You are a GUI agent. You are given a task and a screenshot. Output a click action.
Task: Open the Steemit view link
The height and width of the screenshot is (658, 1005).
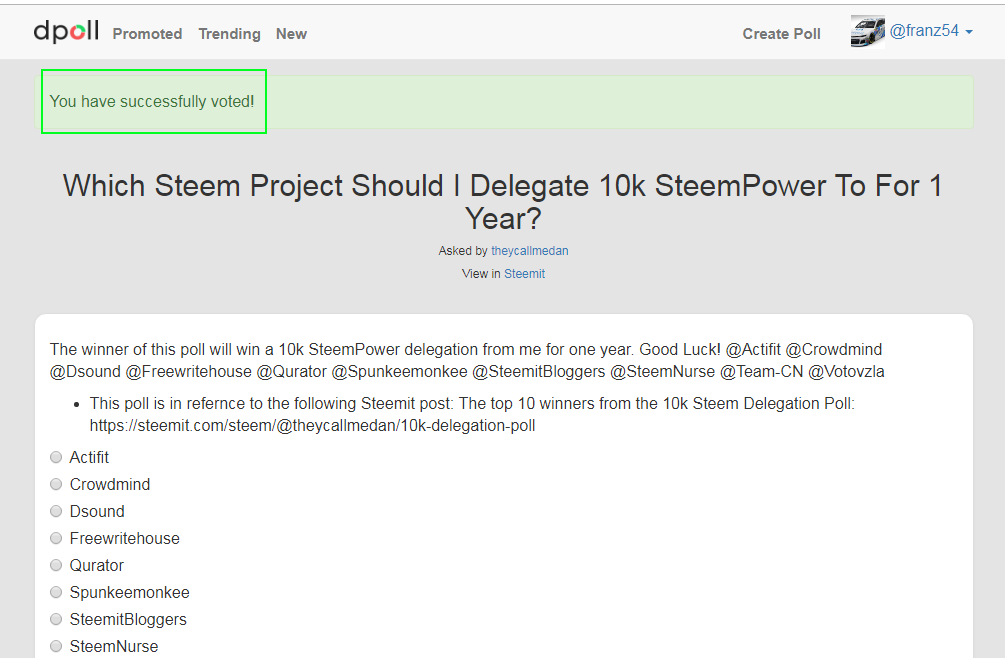pos(524,274)
